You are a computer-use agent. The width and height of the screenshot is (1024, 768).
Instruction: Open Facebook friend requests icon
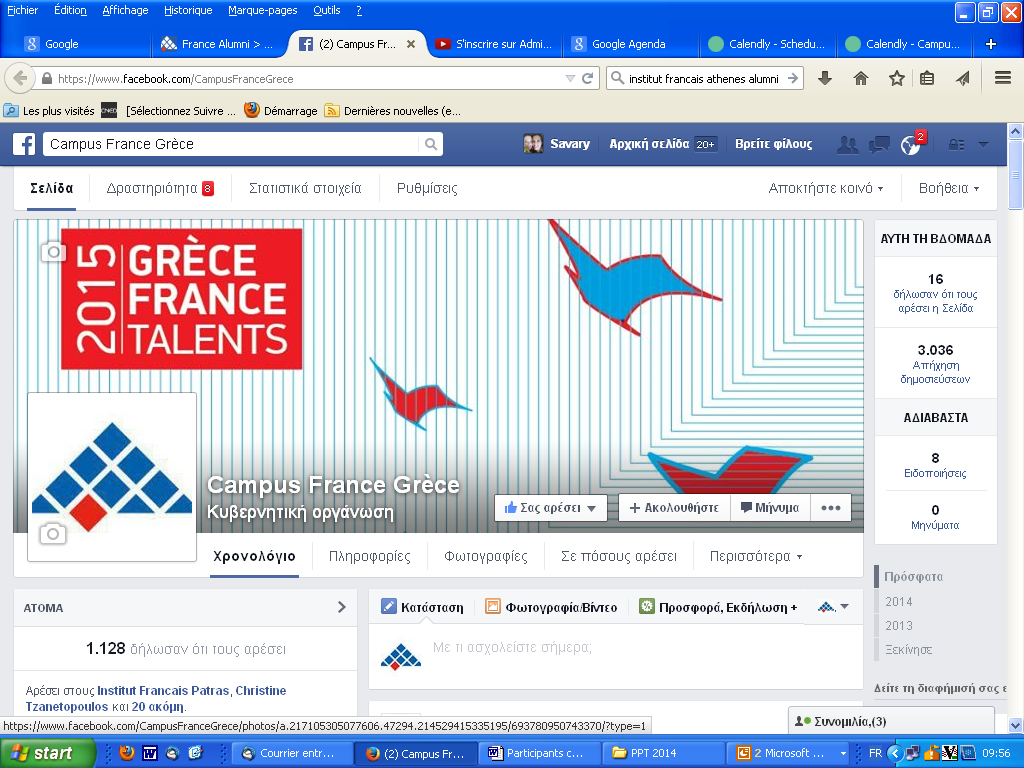[x=848, y=144]
